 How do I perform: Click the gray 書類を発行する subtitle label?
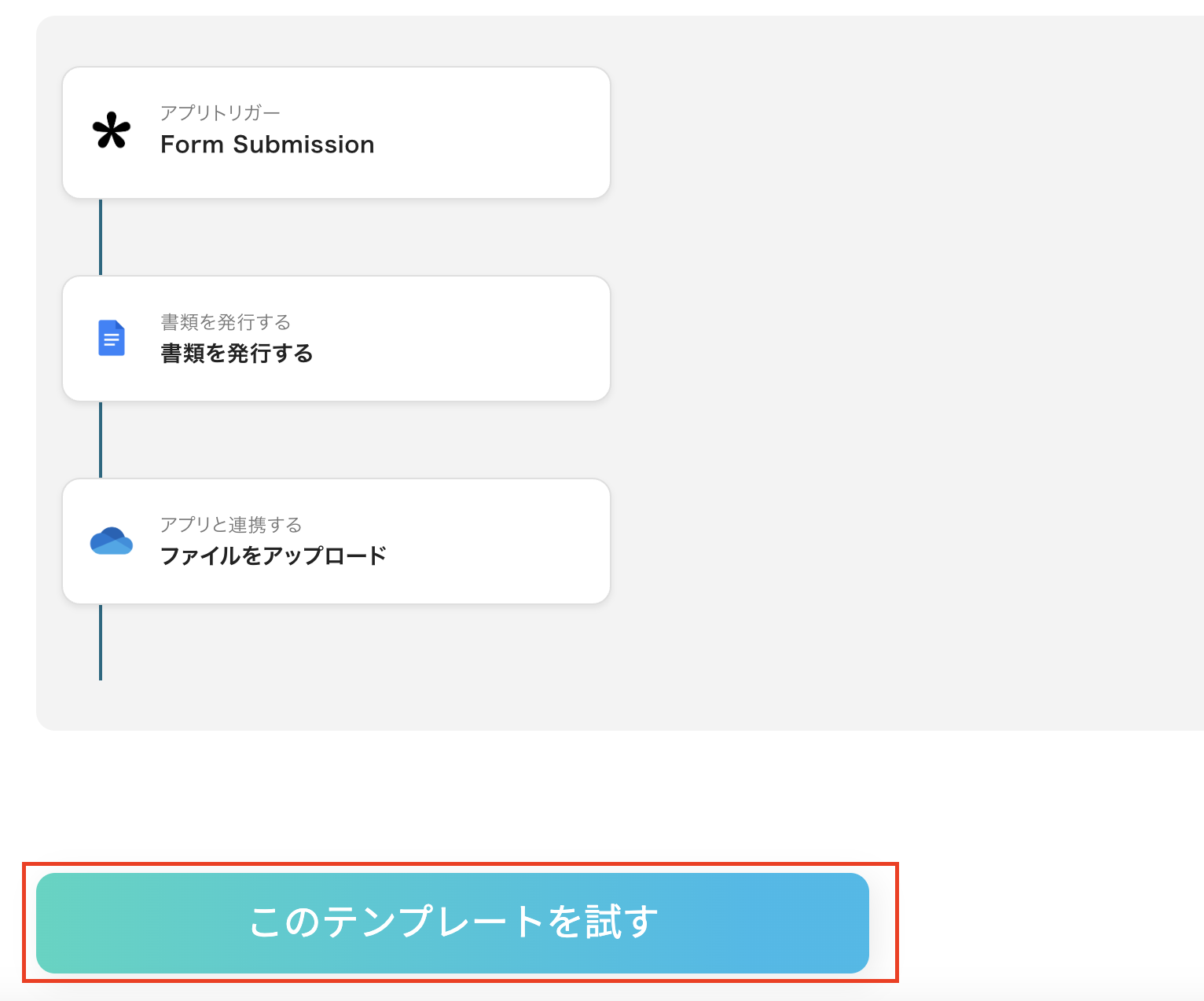click(226, 322)
